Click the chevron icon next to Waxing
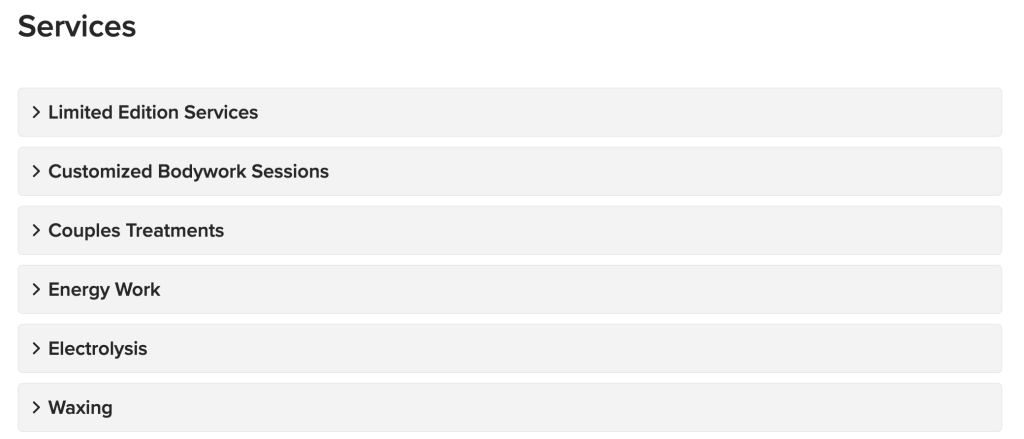 (x=37, y=408)
